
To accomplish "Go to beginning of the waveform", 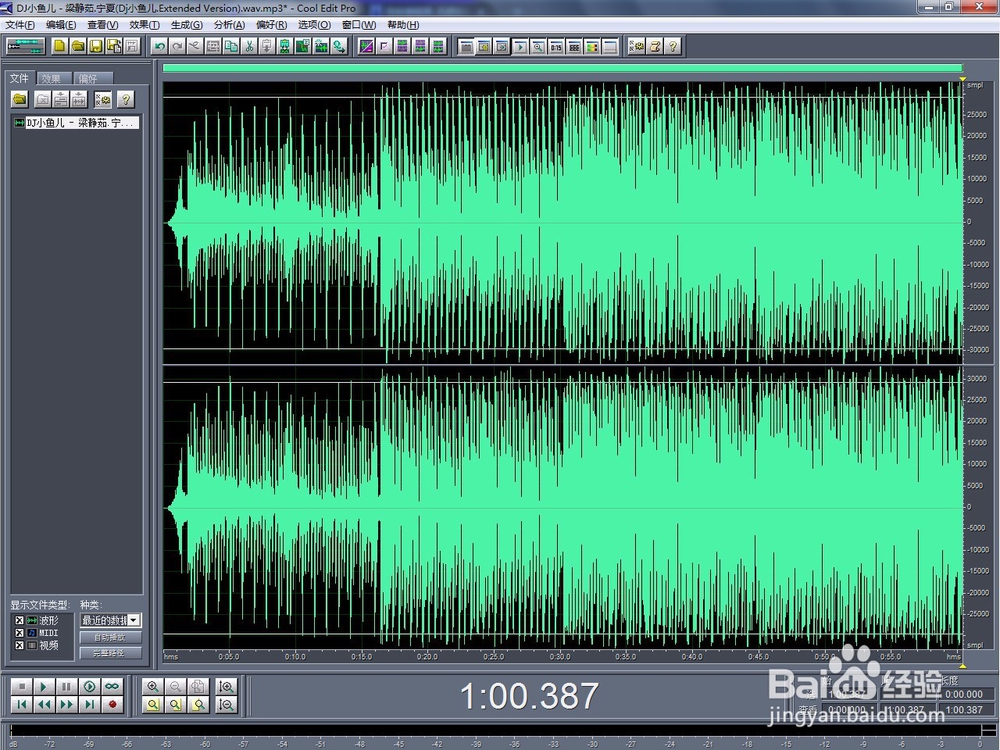I will coord(22,704).
